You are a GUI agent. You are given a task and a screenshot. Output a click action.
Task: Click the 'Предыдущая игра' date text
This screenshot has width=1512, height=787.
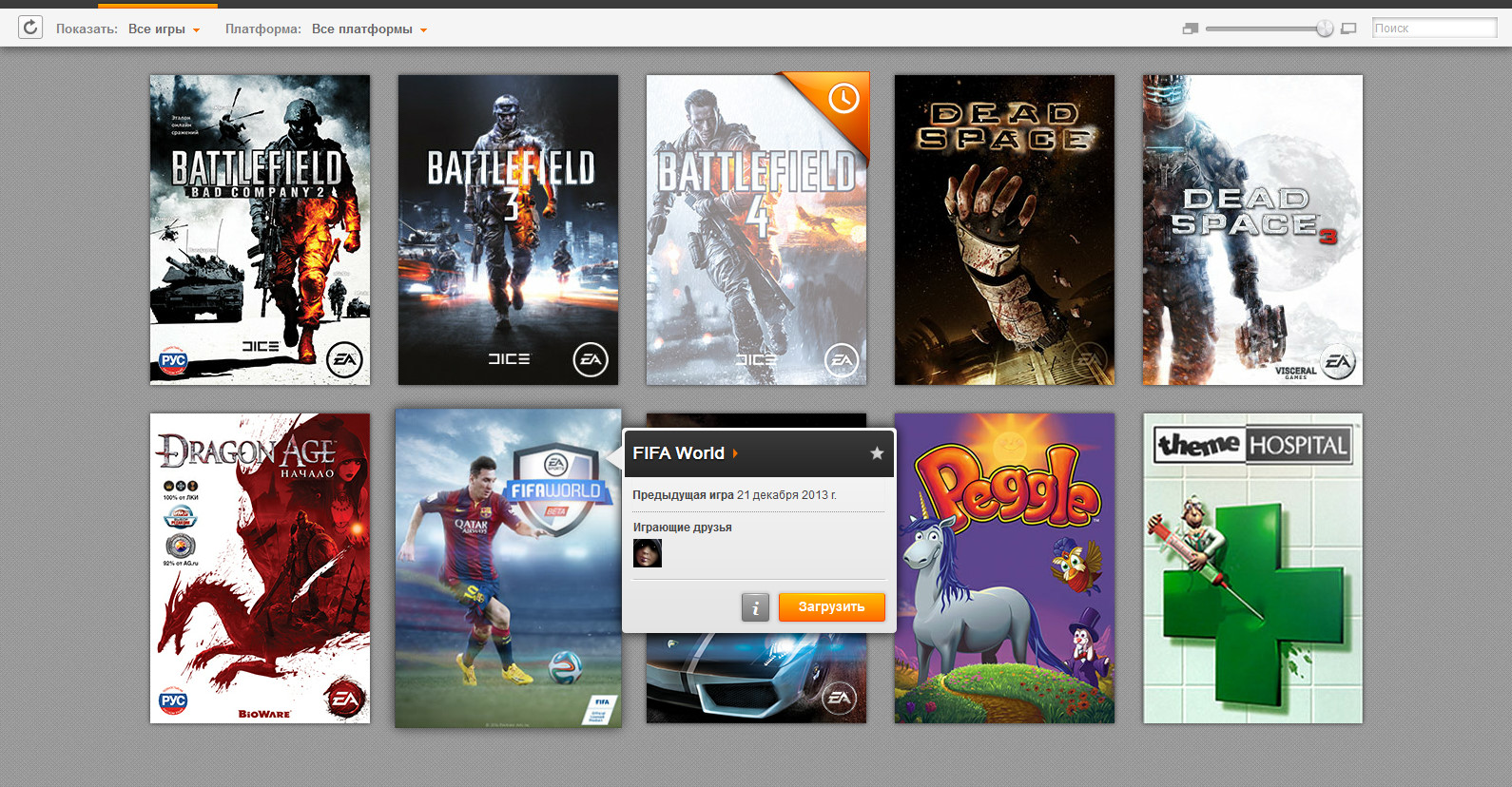(734, 495)
